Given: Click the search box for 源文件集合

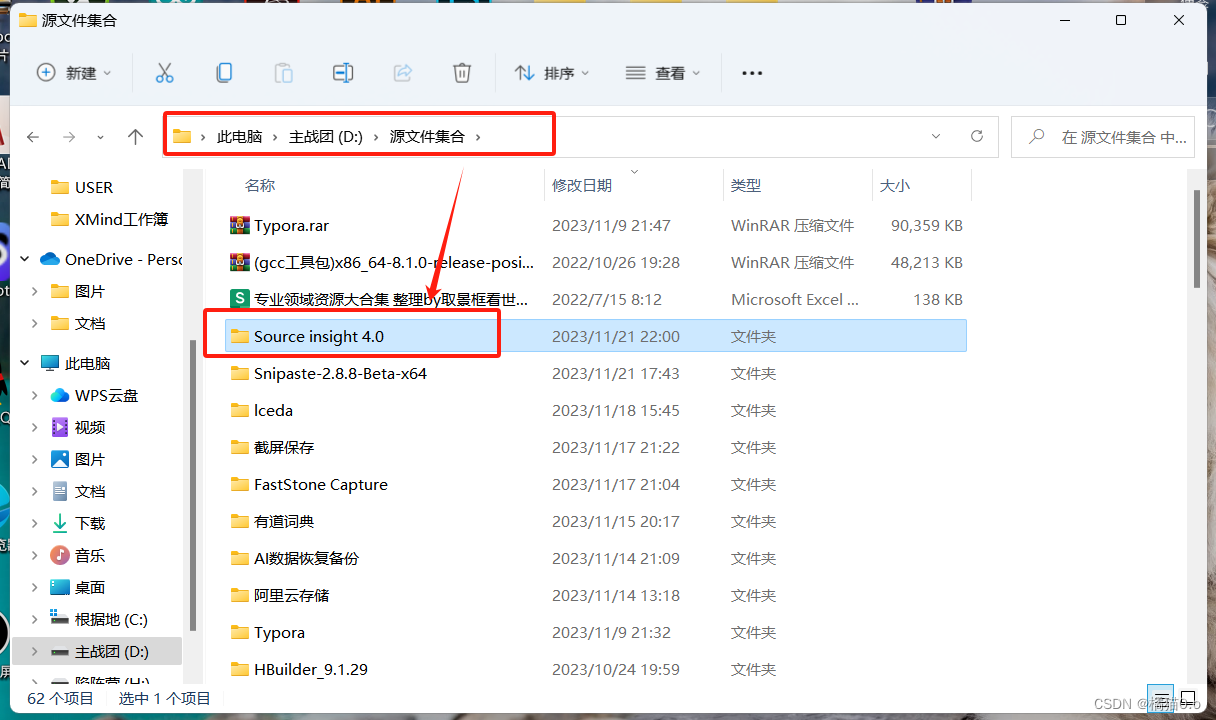Looking at the screenshot, I should pos(1103,136).
